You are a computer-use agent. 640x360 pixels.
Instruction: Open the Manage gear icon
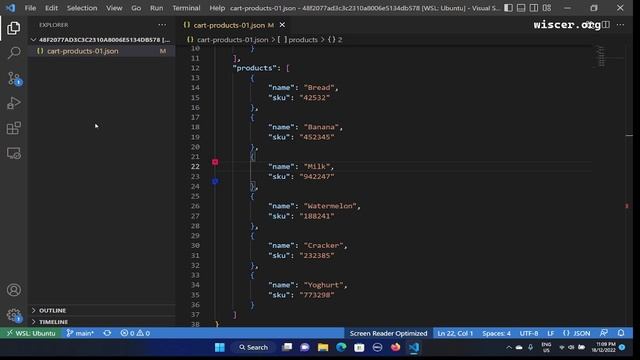[13, 315]
